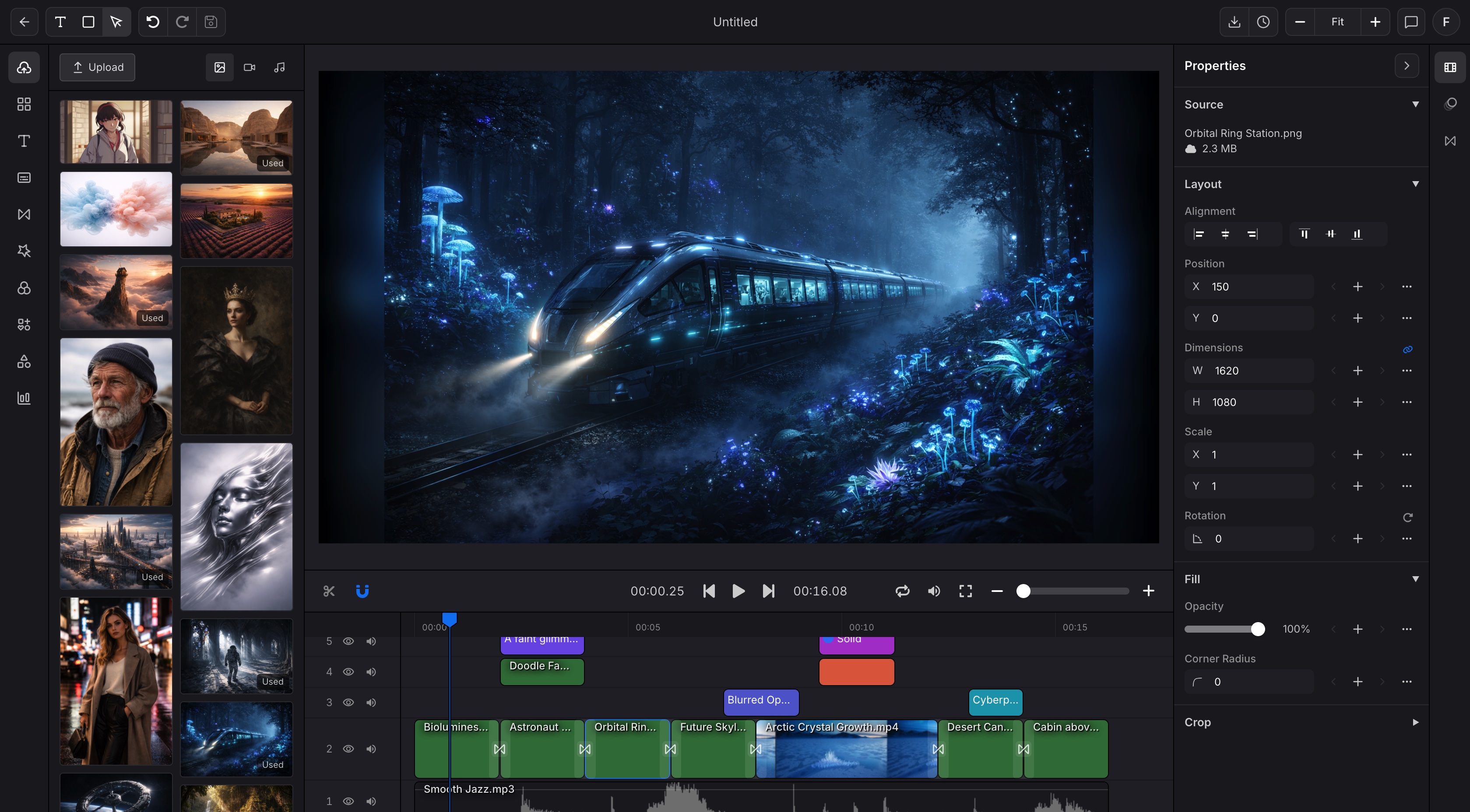Open the Effects star panel icon
The width and height of the screenshot is (1470, 812).
click(x=24, y=251)
